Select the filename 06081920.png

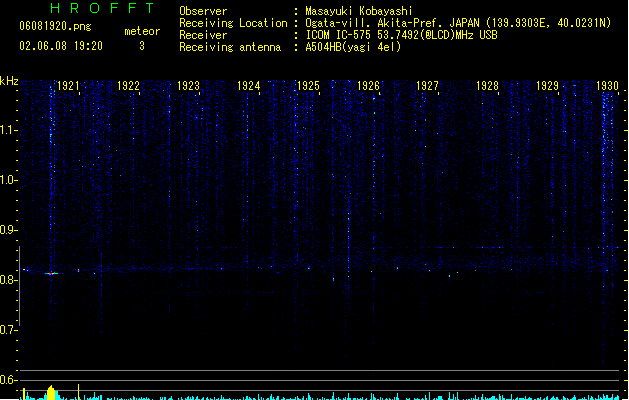click(x=55, y=26)
